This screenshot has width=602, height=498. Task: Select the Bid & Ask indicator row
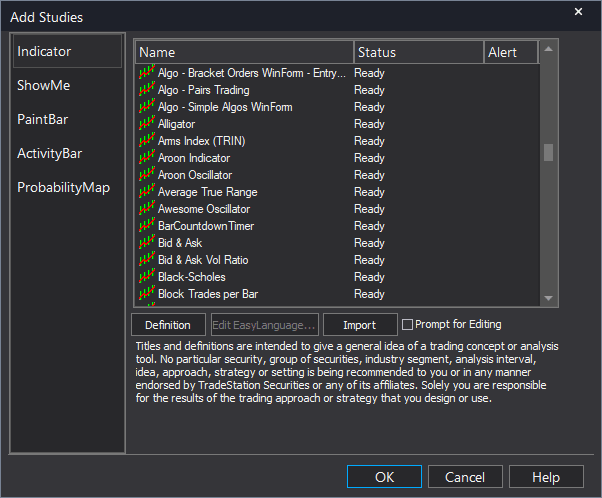[x=338, y=243]
